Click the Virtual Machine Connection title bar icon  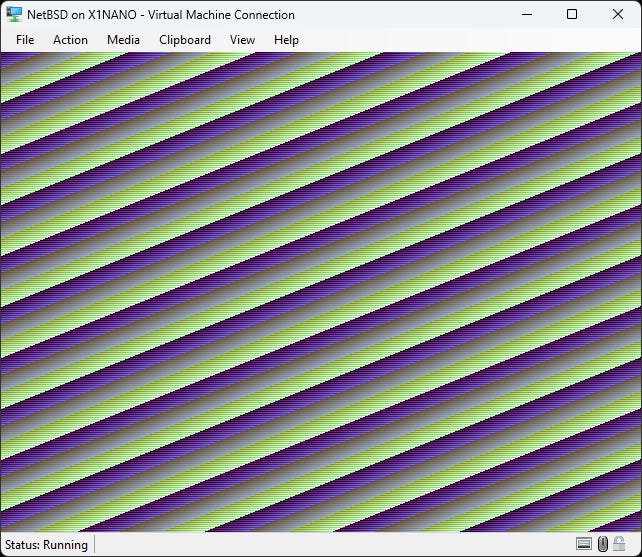14,14
